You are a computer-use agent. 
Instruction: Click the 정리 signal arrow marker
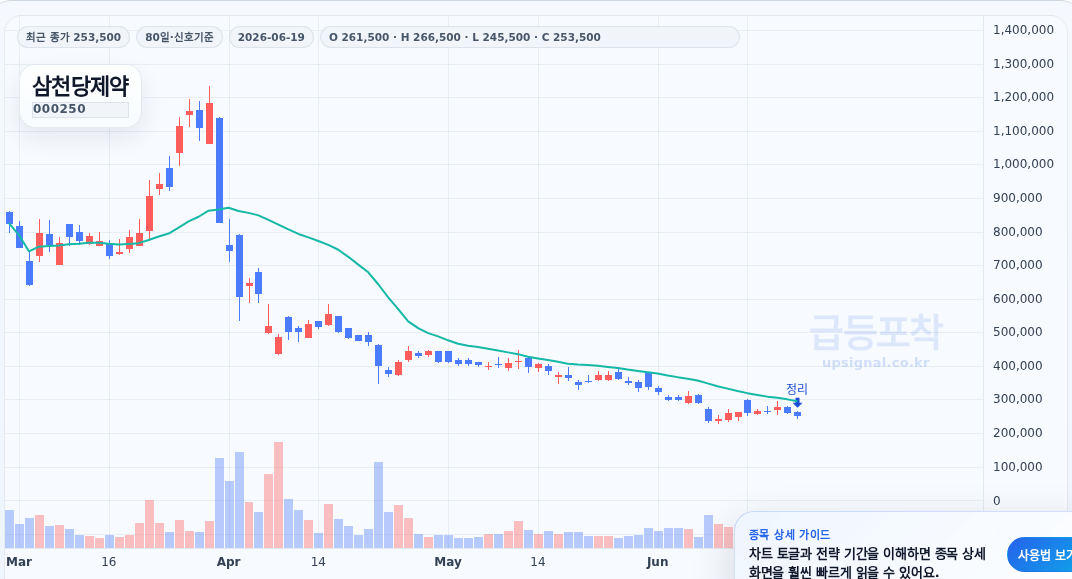[x=797, y=403]
